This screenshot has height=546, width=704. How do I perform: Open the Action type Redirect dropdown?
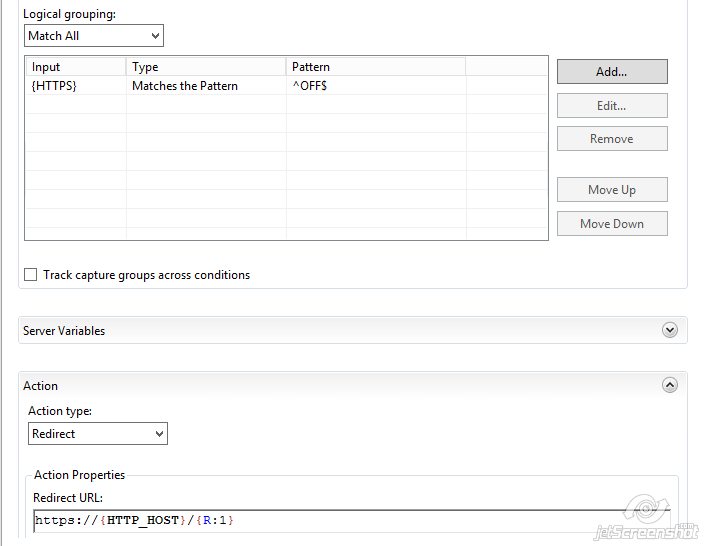98,434
